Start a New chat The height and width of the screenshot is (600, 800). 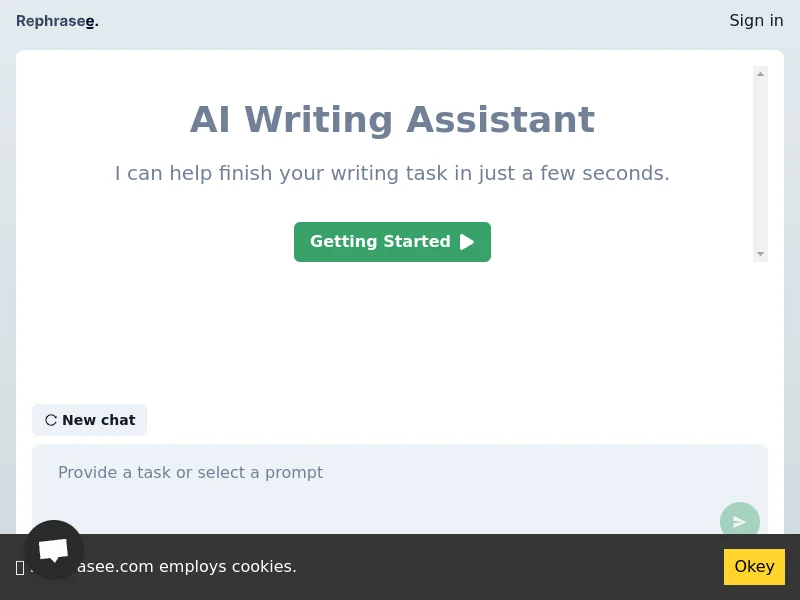pos(90,420)
